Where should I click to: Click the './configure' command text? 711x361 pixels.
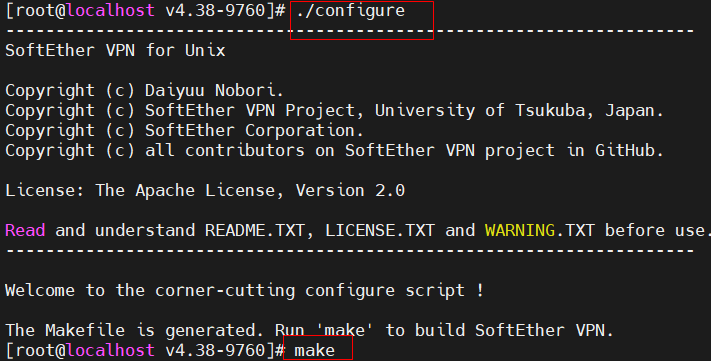click(351, 11)
